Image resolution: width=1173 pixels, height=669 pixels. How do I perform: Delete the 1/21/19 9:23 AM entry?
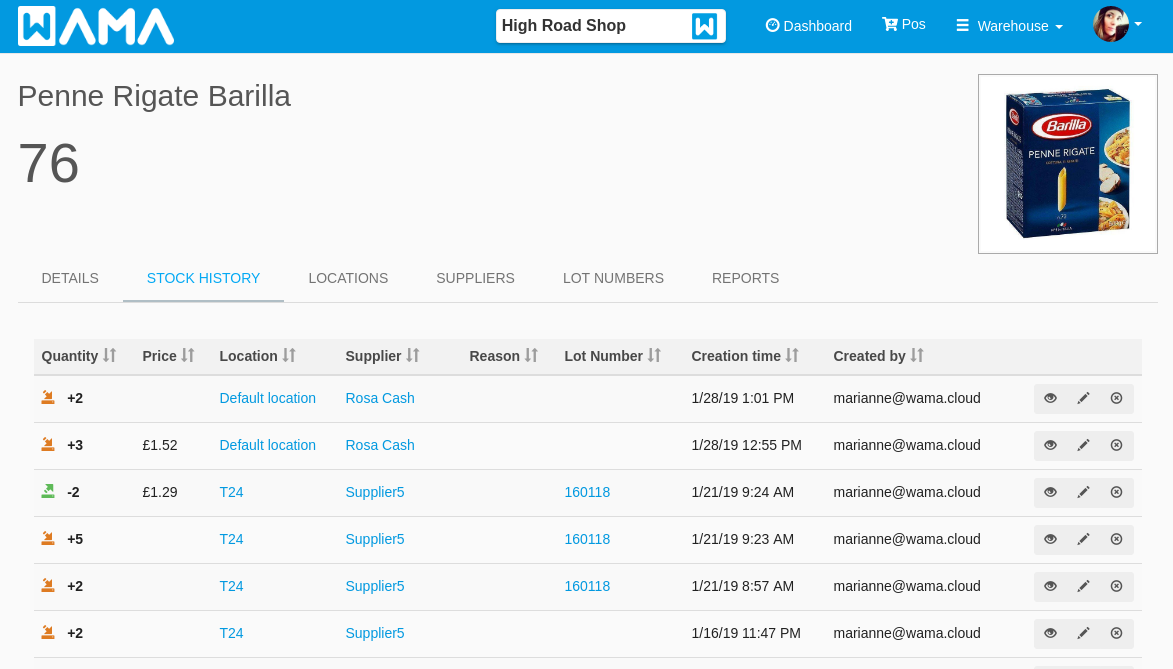click(1116, 540)
